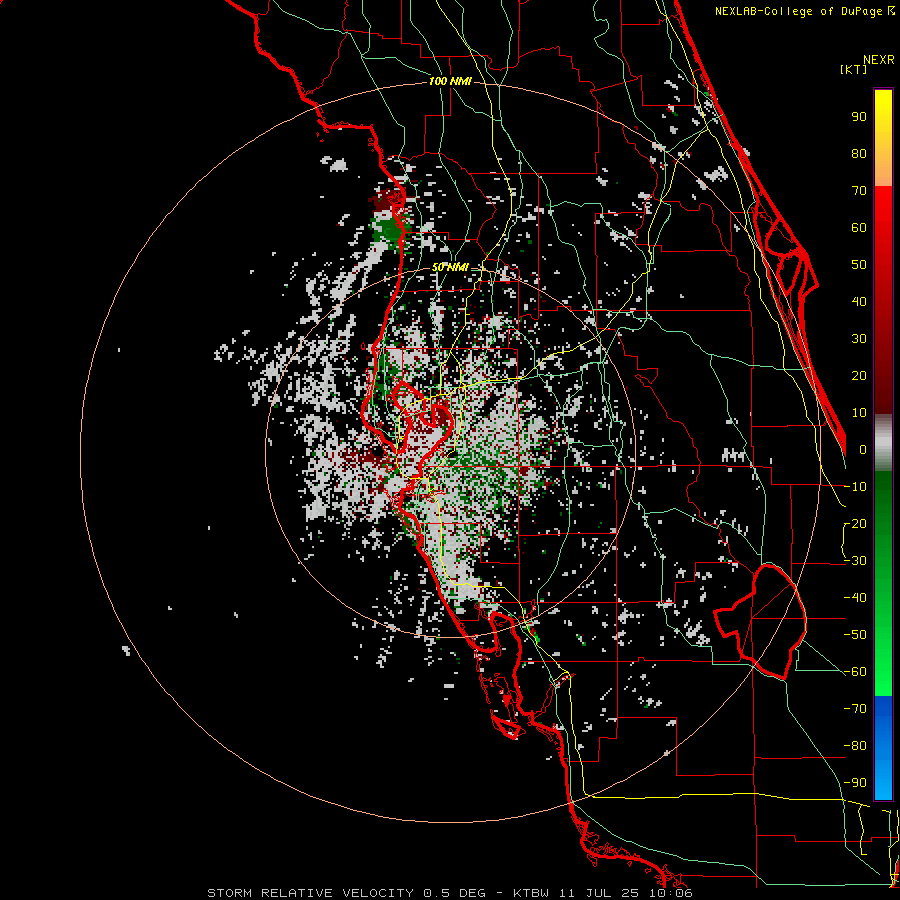Click the yellow '50 NMI' range ring label
This screenshot has width=900, height=900.
(450, 267)
